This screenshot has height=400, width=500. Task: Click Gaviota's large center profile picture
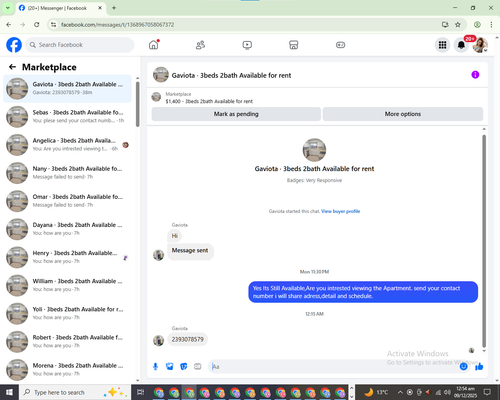pyautogui.click(x=314, y=150)
